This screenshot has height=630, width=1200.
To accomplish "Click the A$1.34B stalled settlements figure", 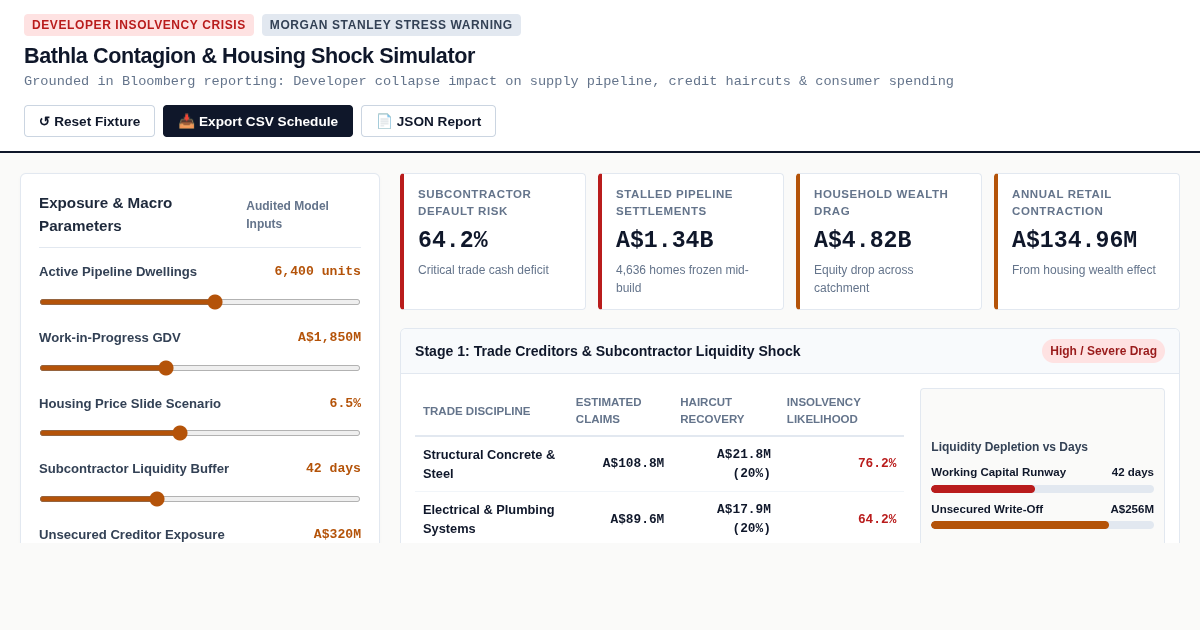I will coord(664,241).
